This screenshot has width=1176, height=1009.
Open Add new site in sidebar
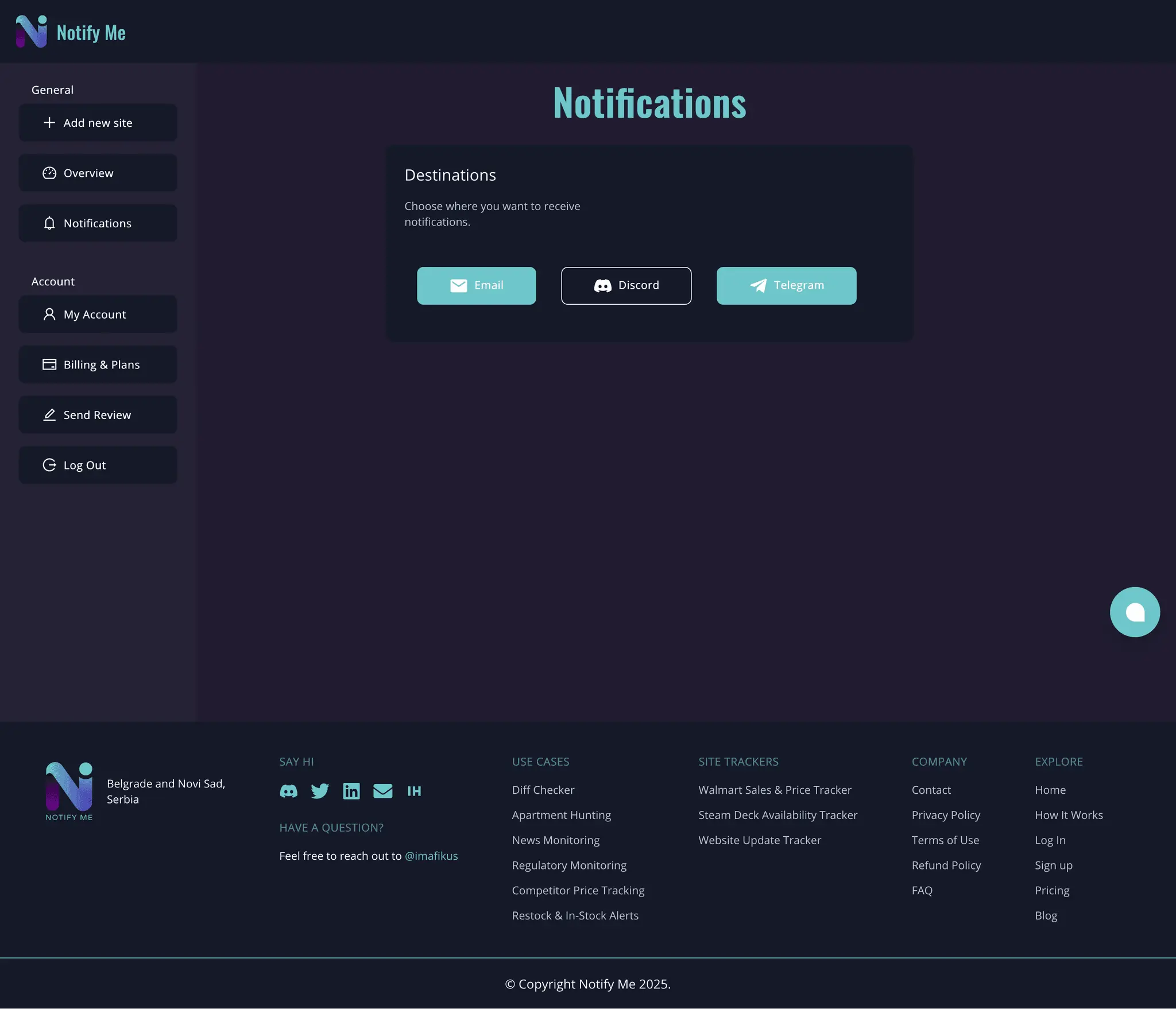(98, 123)
